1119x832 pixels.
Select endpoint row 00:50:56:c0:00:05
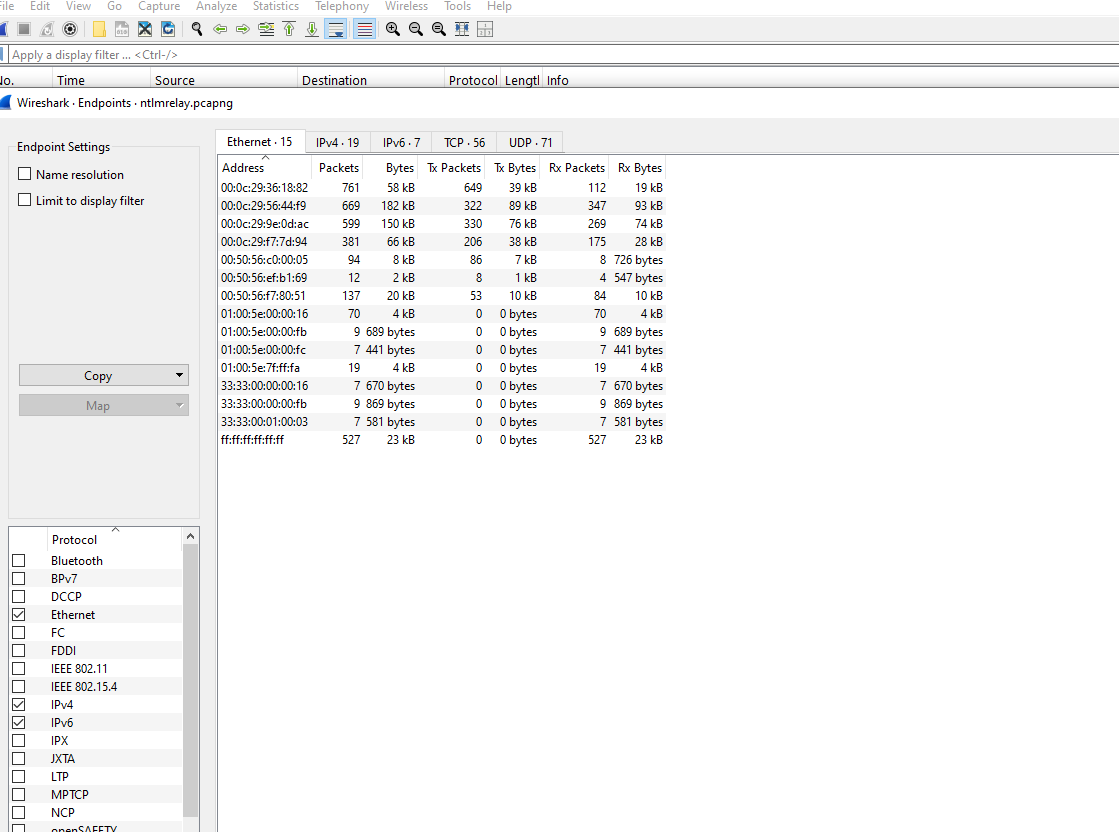click(x=442, y=260)
